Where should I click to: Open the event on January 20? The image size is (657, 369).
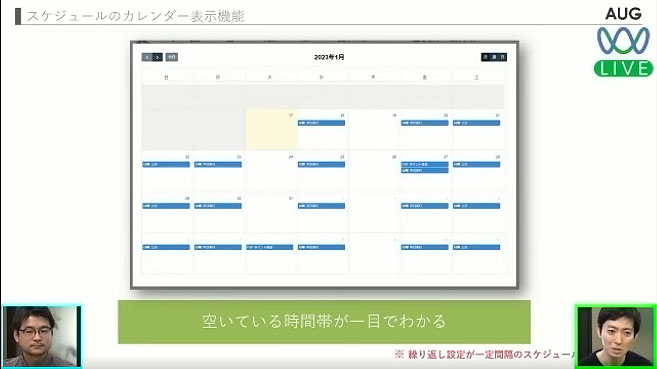(424, 123)
